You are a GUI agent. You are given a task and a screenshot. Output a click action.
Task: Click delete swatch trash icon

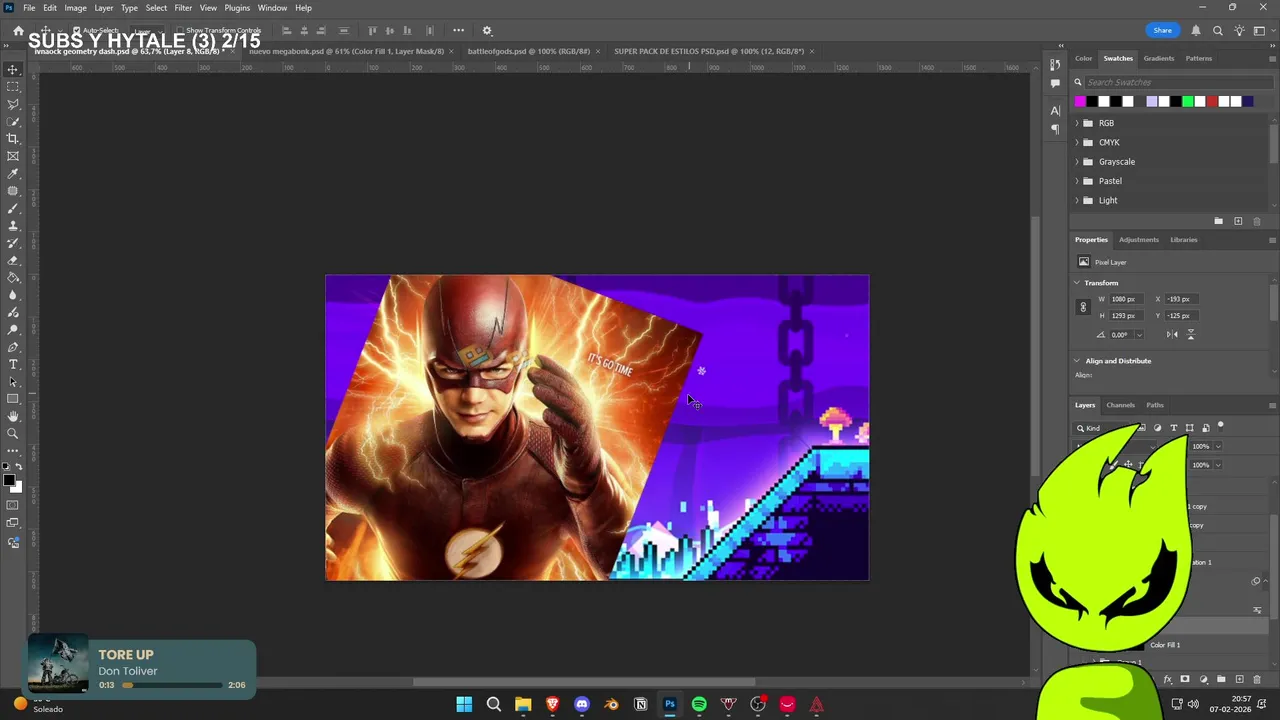point(1257,221)
